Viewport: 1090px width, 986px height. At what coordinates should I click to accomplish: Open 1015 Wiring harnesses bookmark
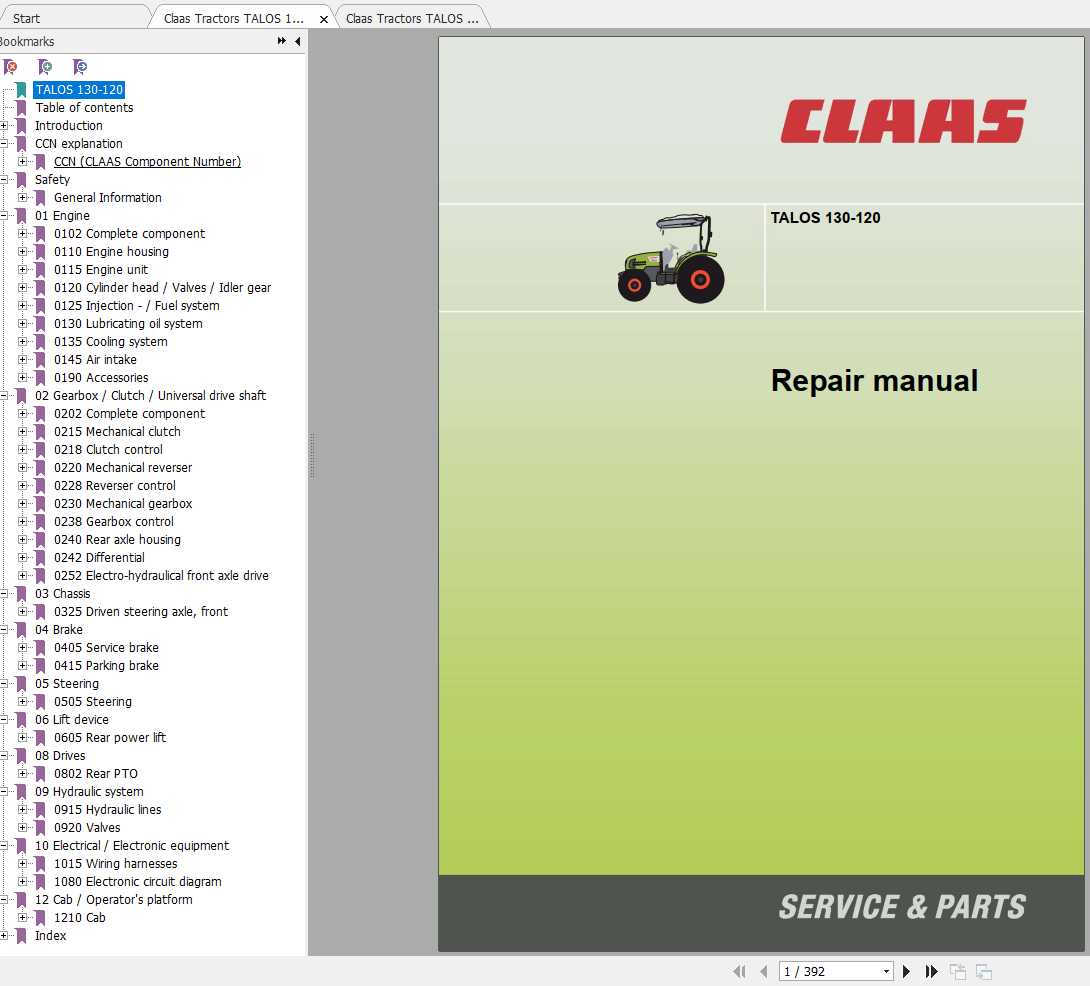(115, 864)
